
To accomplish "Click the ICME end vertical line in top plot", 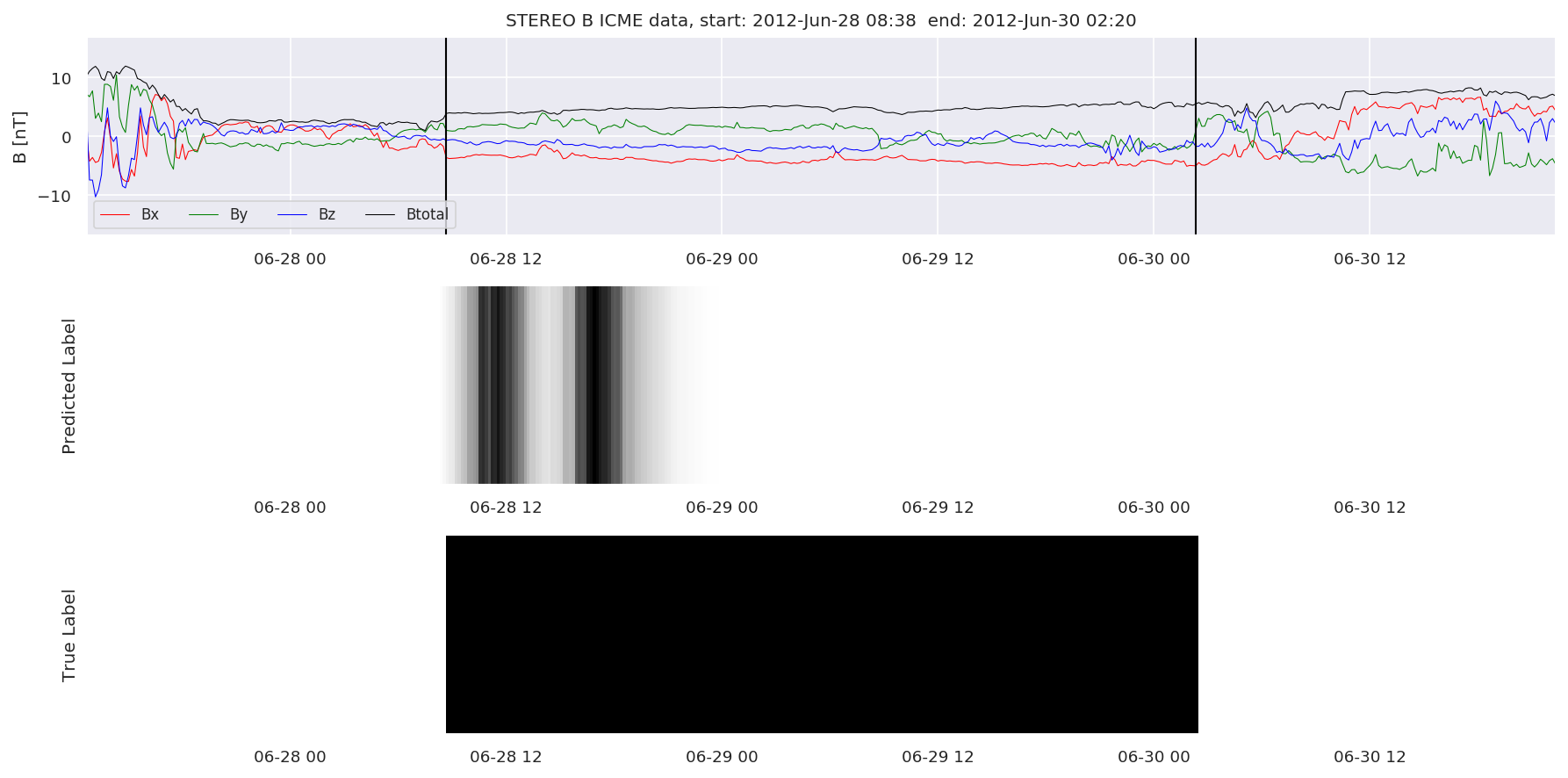I will (x=1196, y=136).
